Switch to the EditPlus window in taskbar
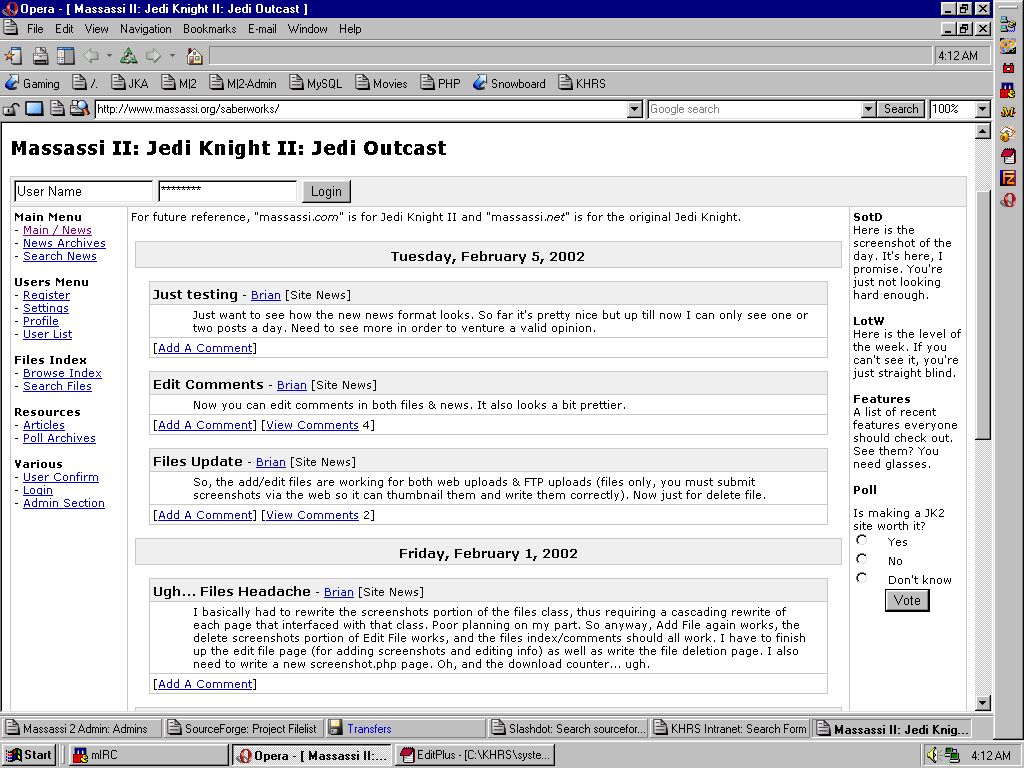The width and height of the screenshot is (1024, 768). [475, 755]
